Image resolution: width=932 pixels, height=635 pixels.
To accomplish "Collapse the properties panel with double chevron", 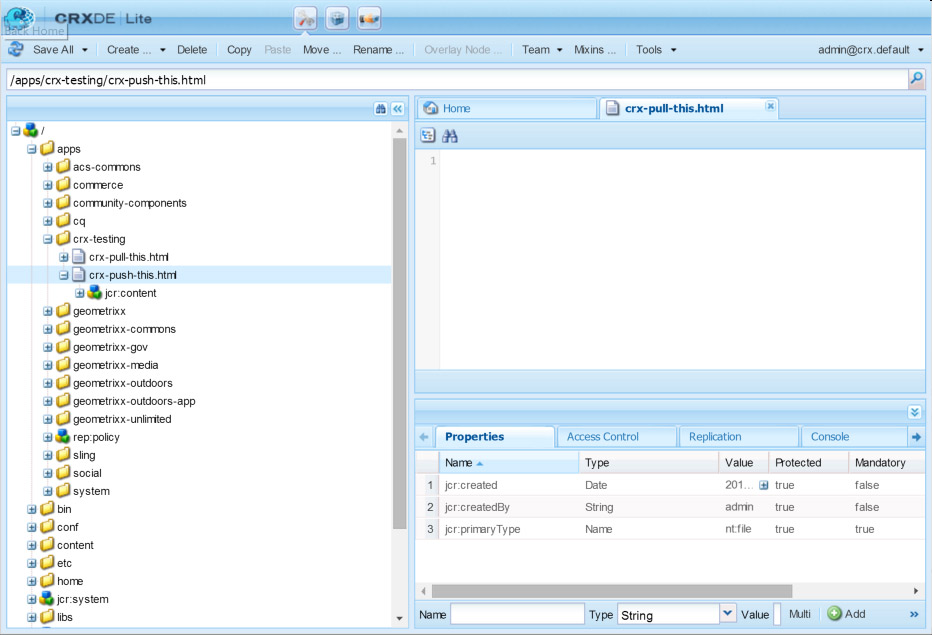I will (x=915, y=412).
